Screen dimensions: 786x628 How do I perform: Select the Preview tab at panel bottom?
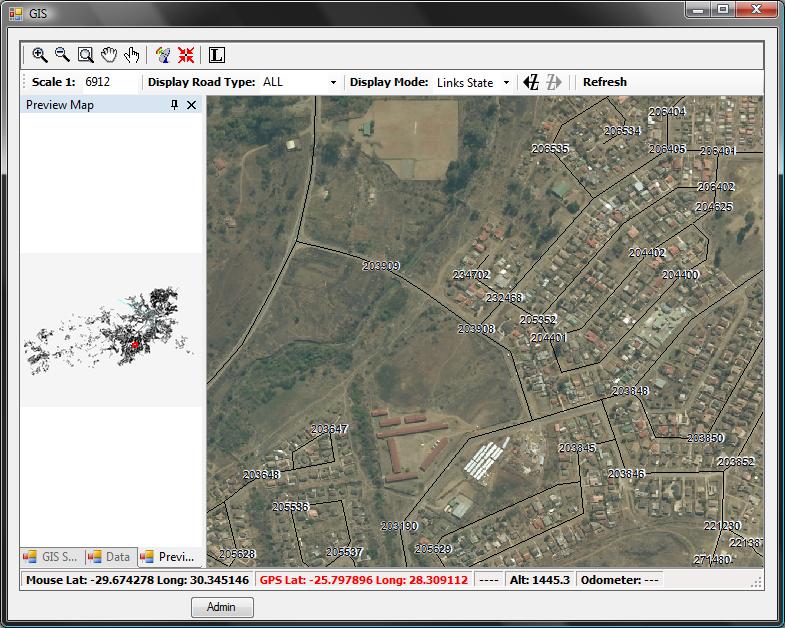pos(168,557)
